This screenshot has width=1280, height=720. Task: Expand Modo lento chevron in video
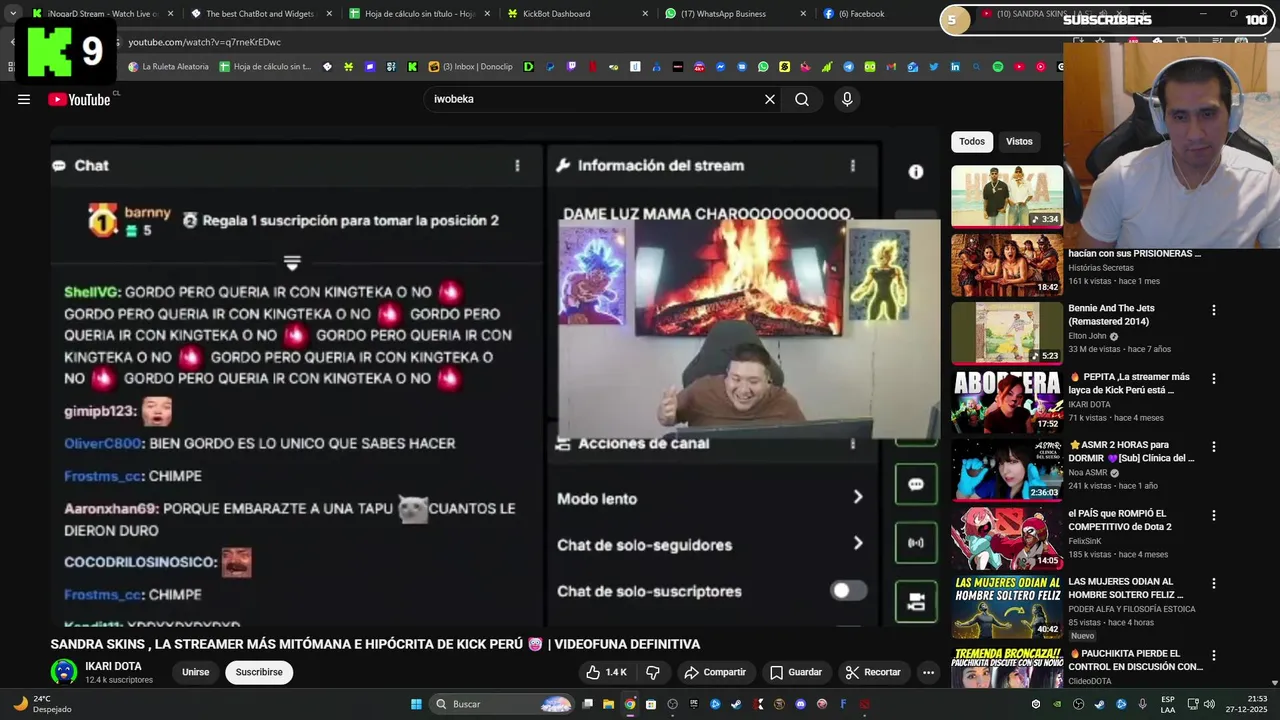pyautogui.click(x=857, y=497)
